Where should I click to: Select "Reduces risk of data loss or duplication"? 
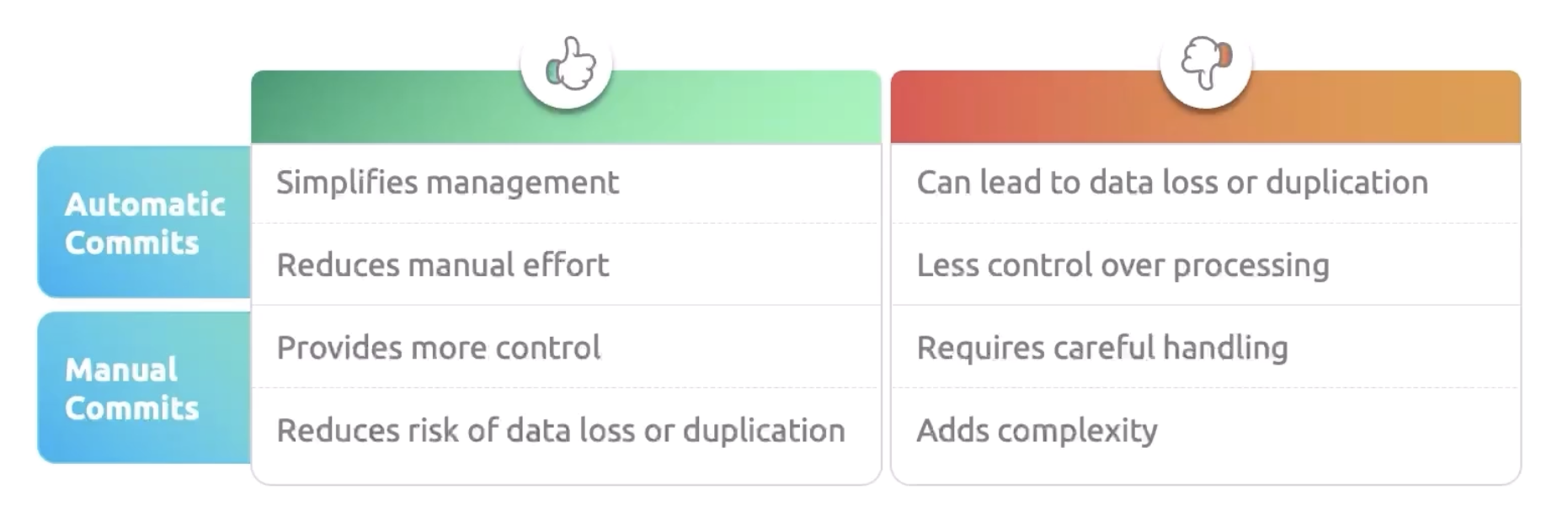click(560, 430)
